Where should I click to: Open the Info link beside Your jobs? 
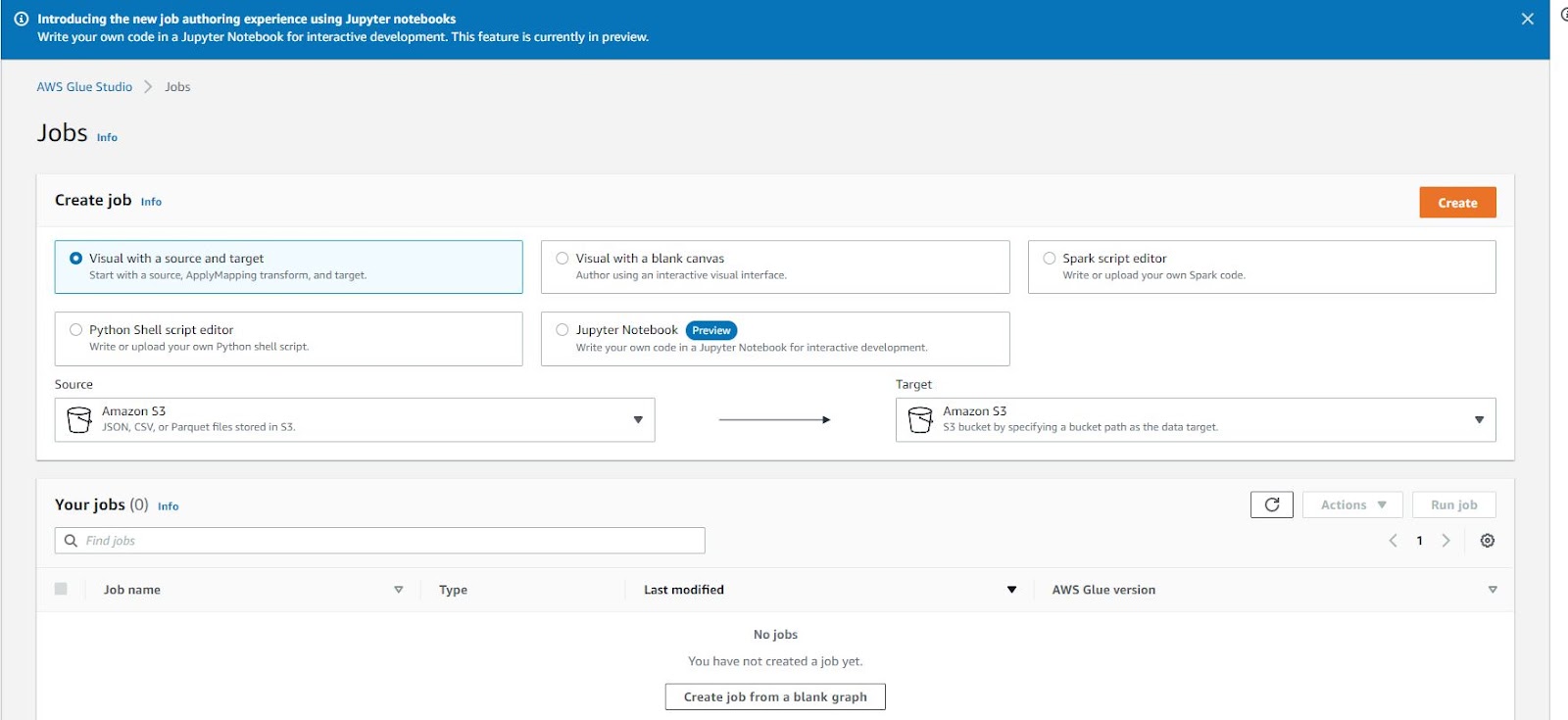[169, 506]
